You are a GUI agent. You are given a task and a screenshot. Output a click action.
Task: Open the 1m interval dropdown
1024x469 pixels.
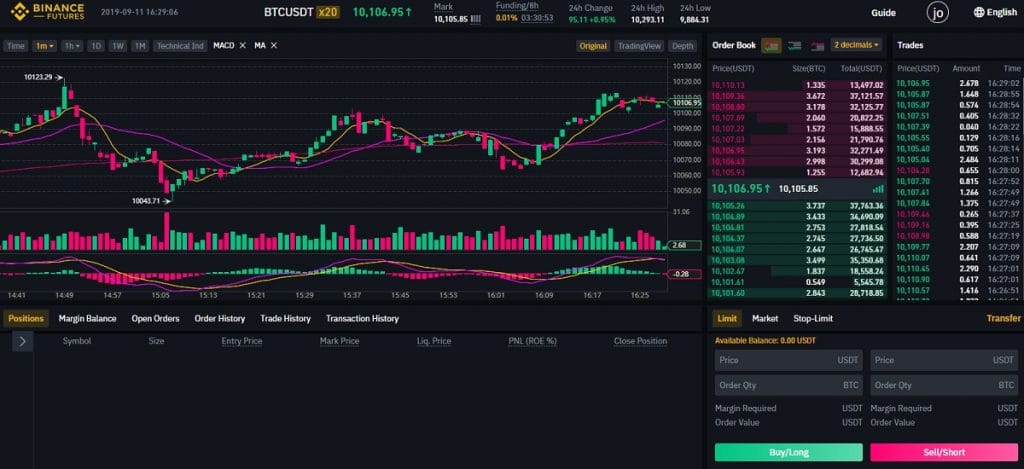click(45, 46)
